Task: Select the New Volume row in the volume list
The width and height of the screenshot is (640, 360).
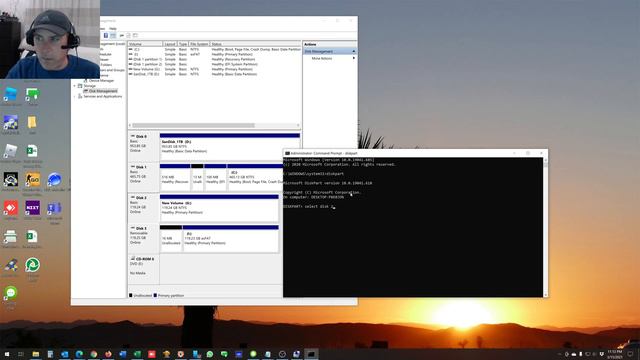Action: 214,69
